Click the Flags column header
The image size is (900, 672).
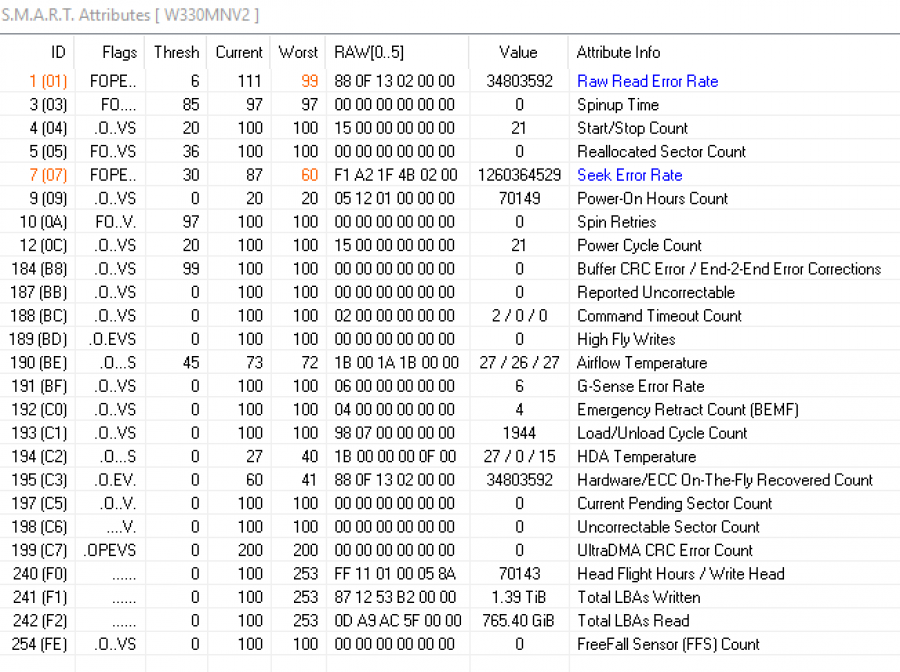(119, 52)
